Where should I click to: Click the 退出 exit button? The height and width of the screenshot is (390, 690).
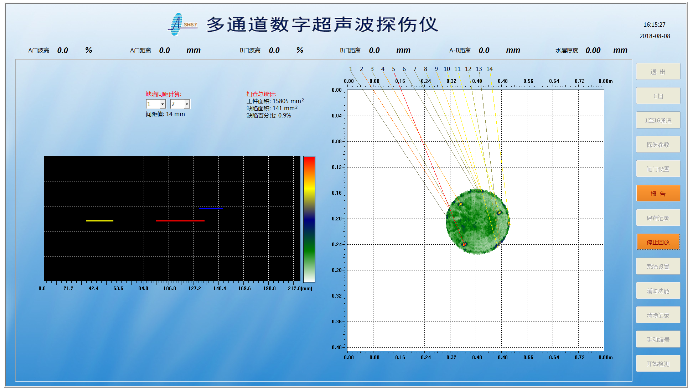click(658, 72)
